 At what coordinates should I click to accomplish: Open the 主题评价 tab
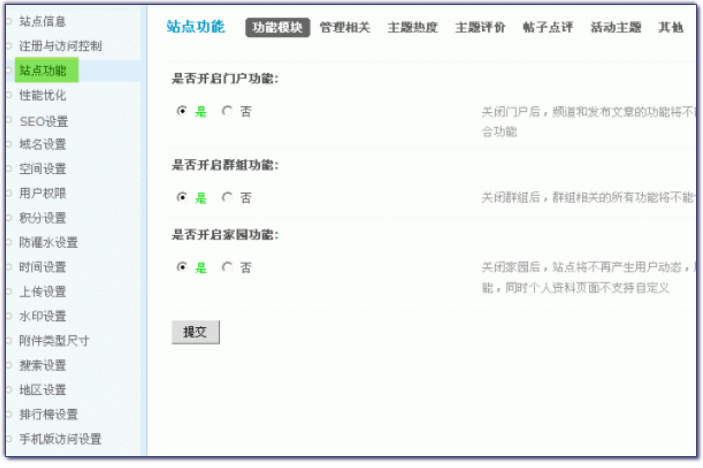coord(480,28)
